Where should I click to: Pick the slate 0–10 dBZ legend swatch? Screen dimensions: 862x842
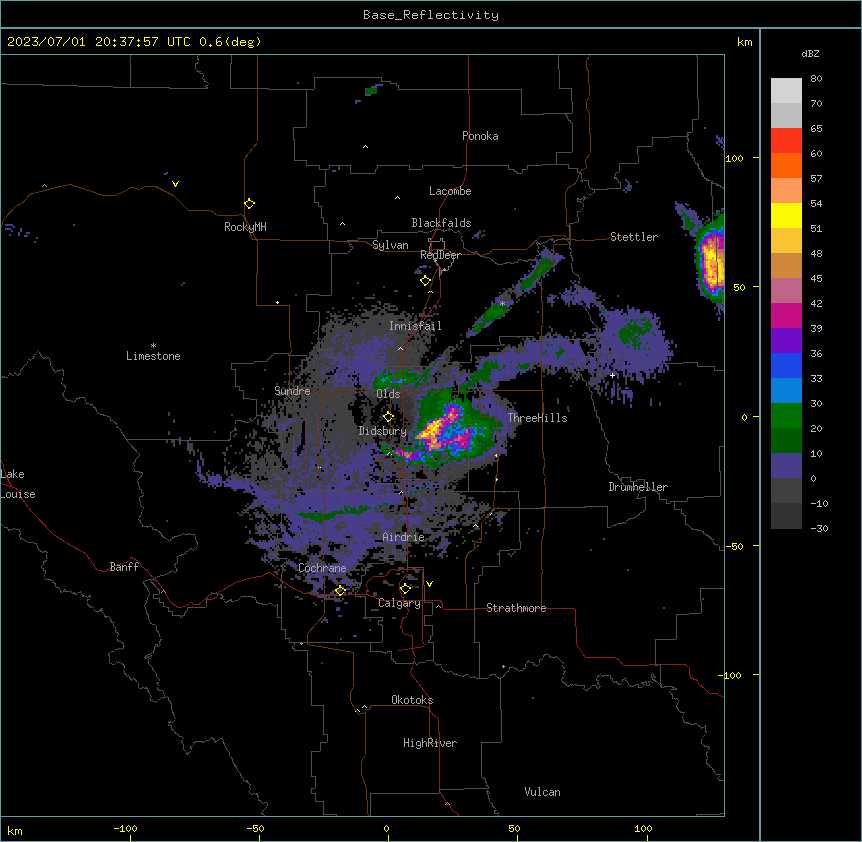click(786, 466)
